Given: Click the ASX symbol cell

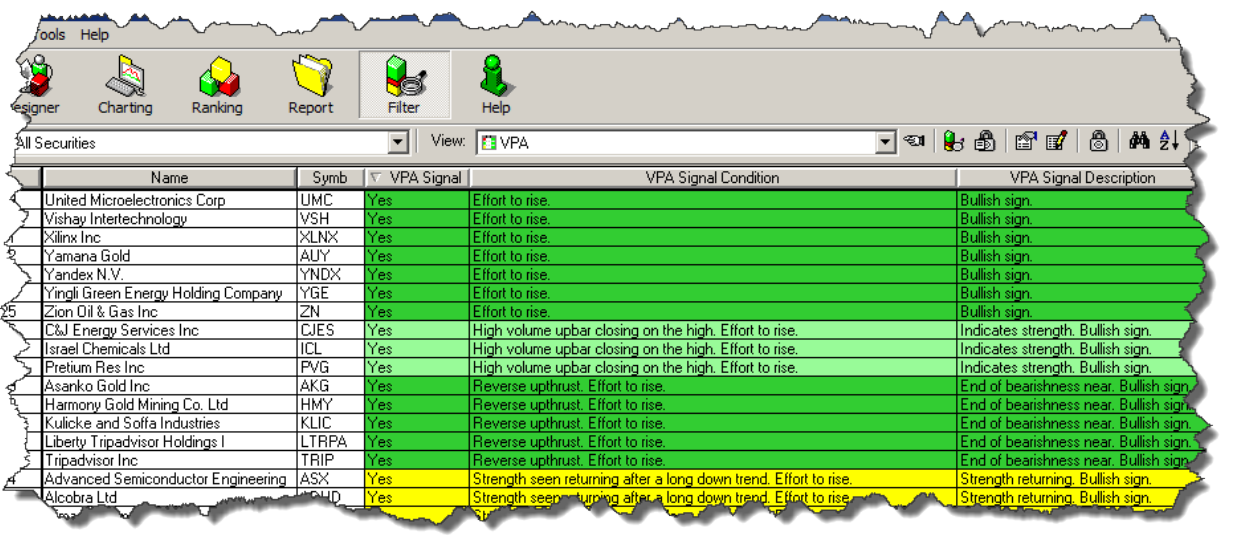Looking at the screenshot, I should [x=330, y=479].
